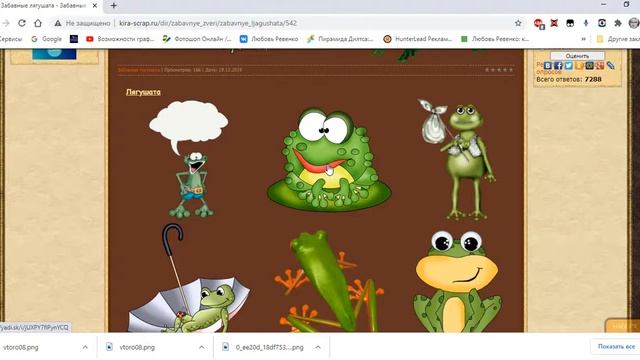This screenshot has height=360, width=640.
Task: Expand the second vtoro08.png download options arrow
Action: tap(202, 347)
